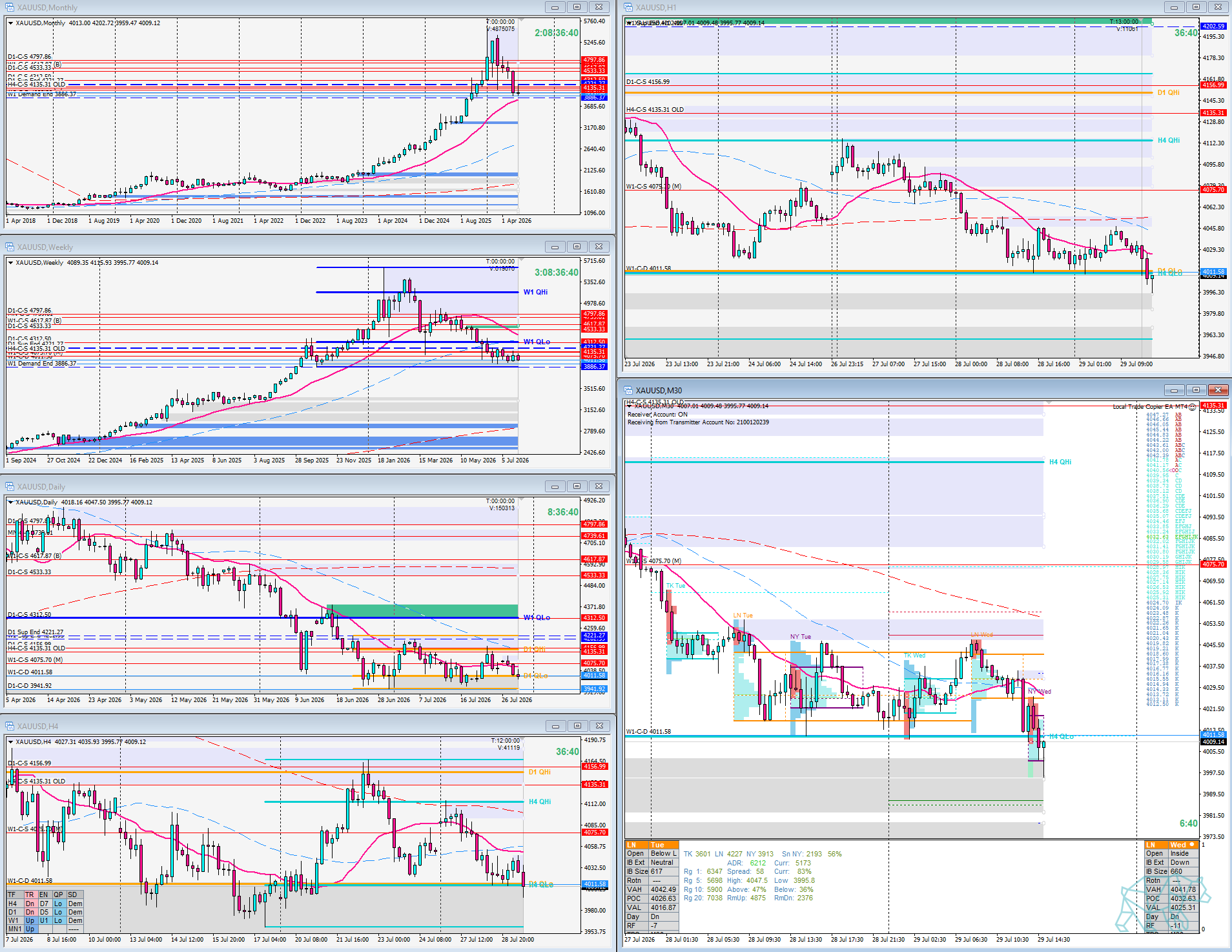Maximize the XAUUSD,M30 chart window
1232x952 pixels.
point(1196,390)
